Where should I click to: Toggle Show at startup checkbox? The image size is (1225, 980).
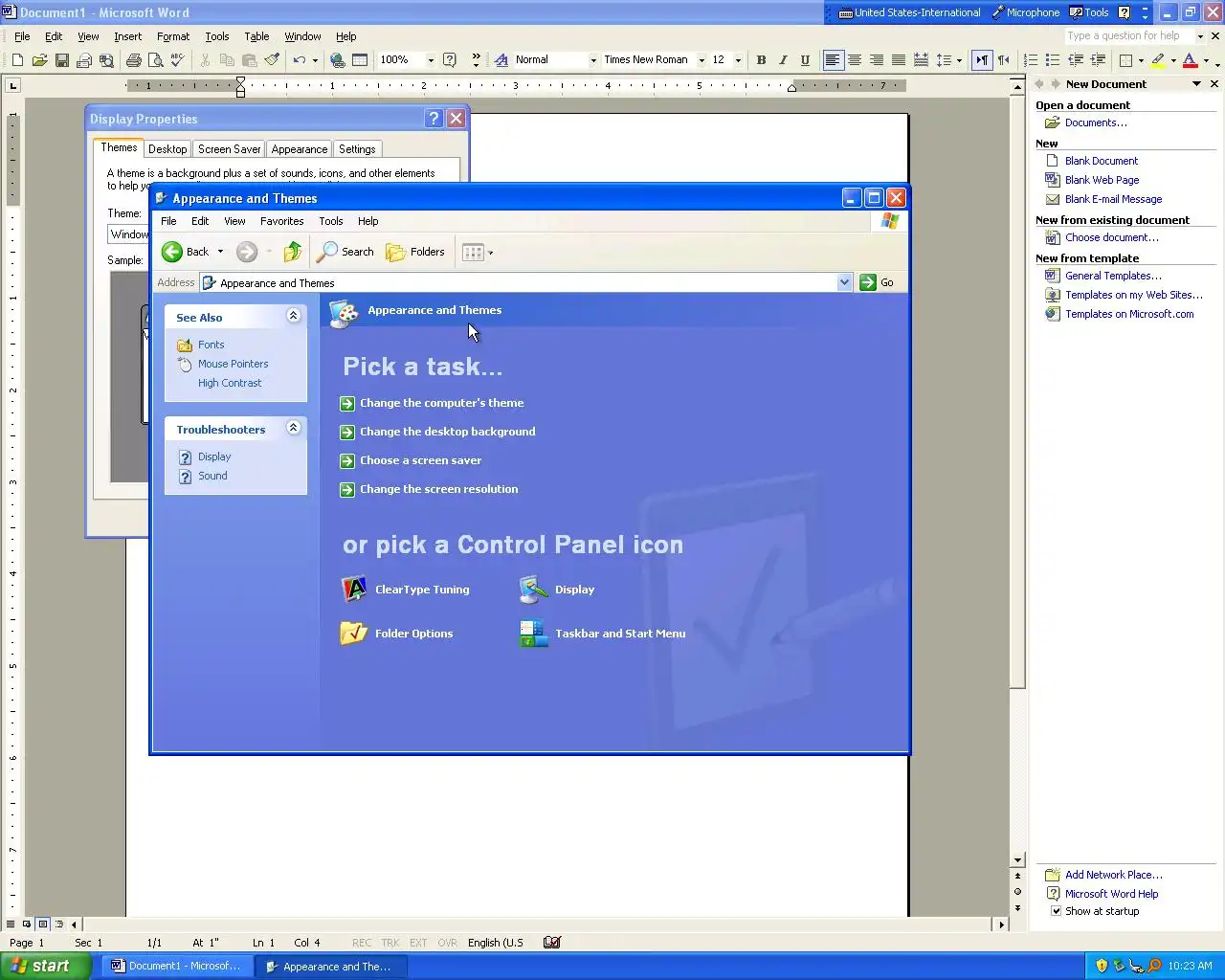(x=1057, y=911)
